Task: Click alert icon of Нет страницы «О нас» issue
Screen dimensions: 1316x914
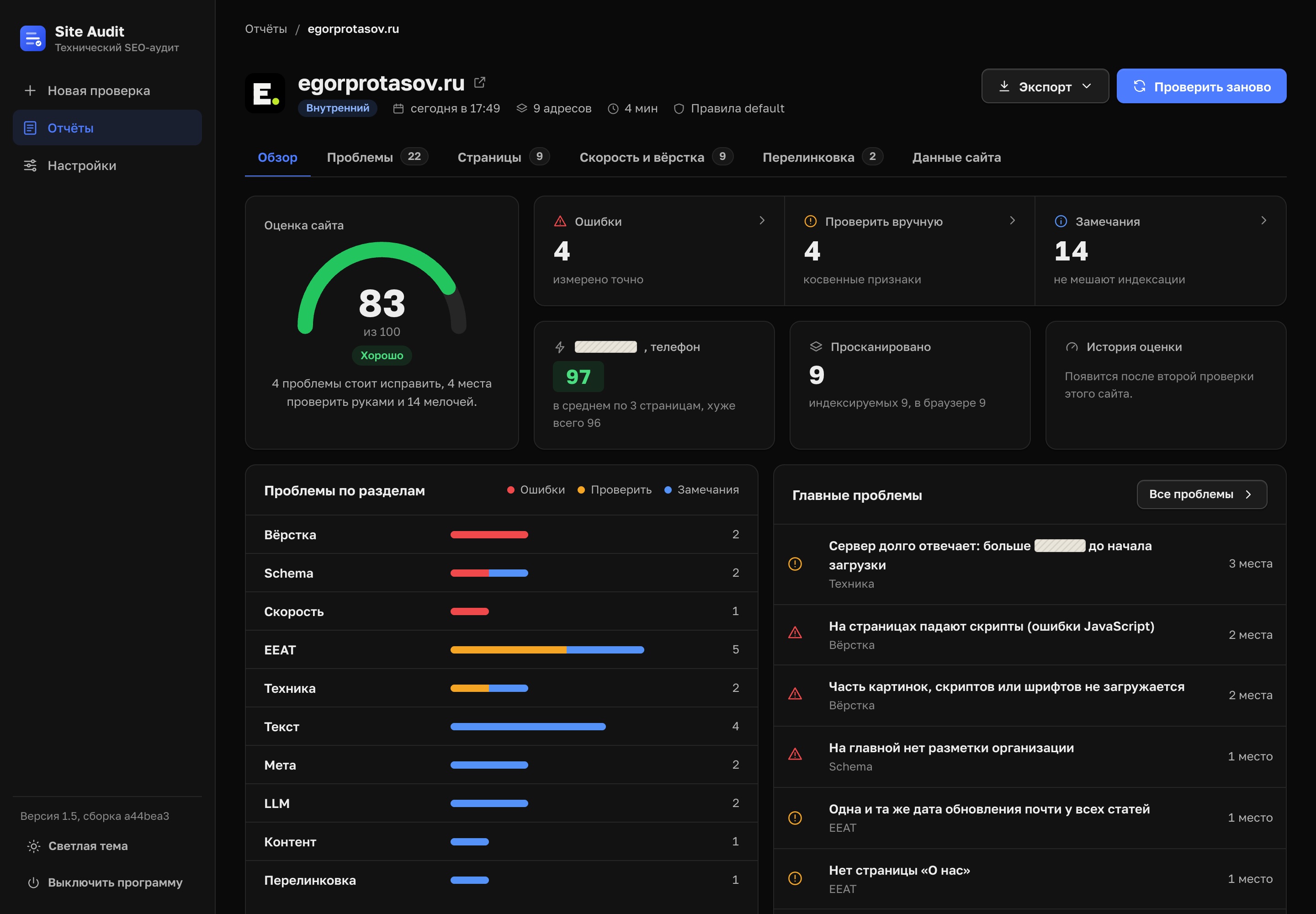Action: (x=795, y=878)
